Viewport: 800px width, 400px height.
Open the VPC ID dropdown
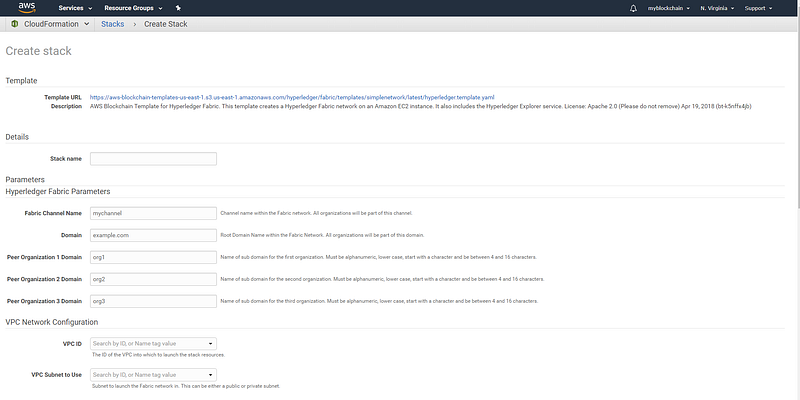[x=154, y=343]
